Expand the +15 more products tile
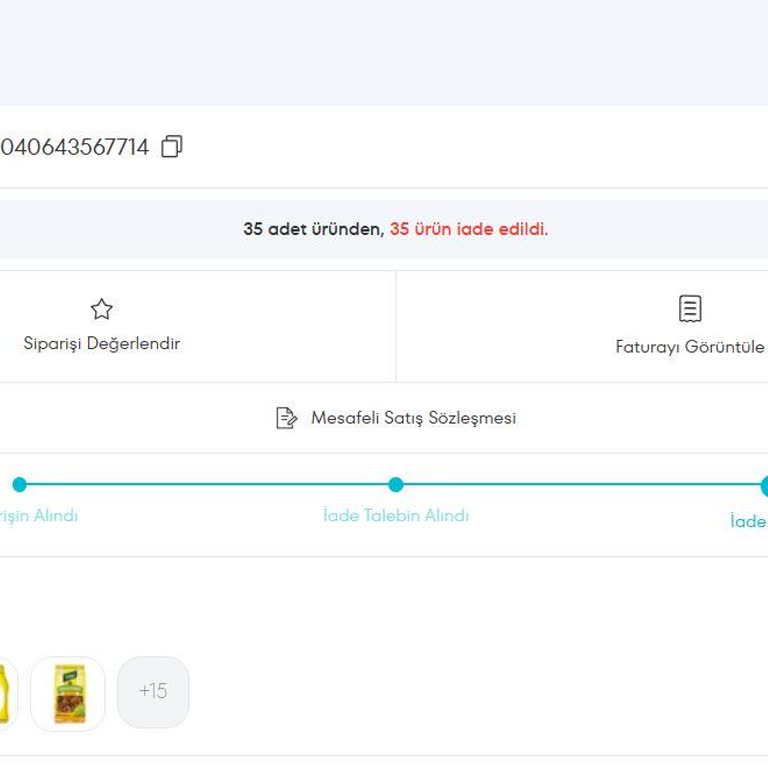 (x=153, y=692)
